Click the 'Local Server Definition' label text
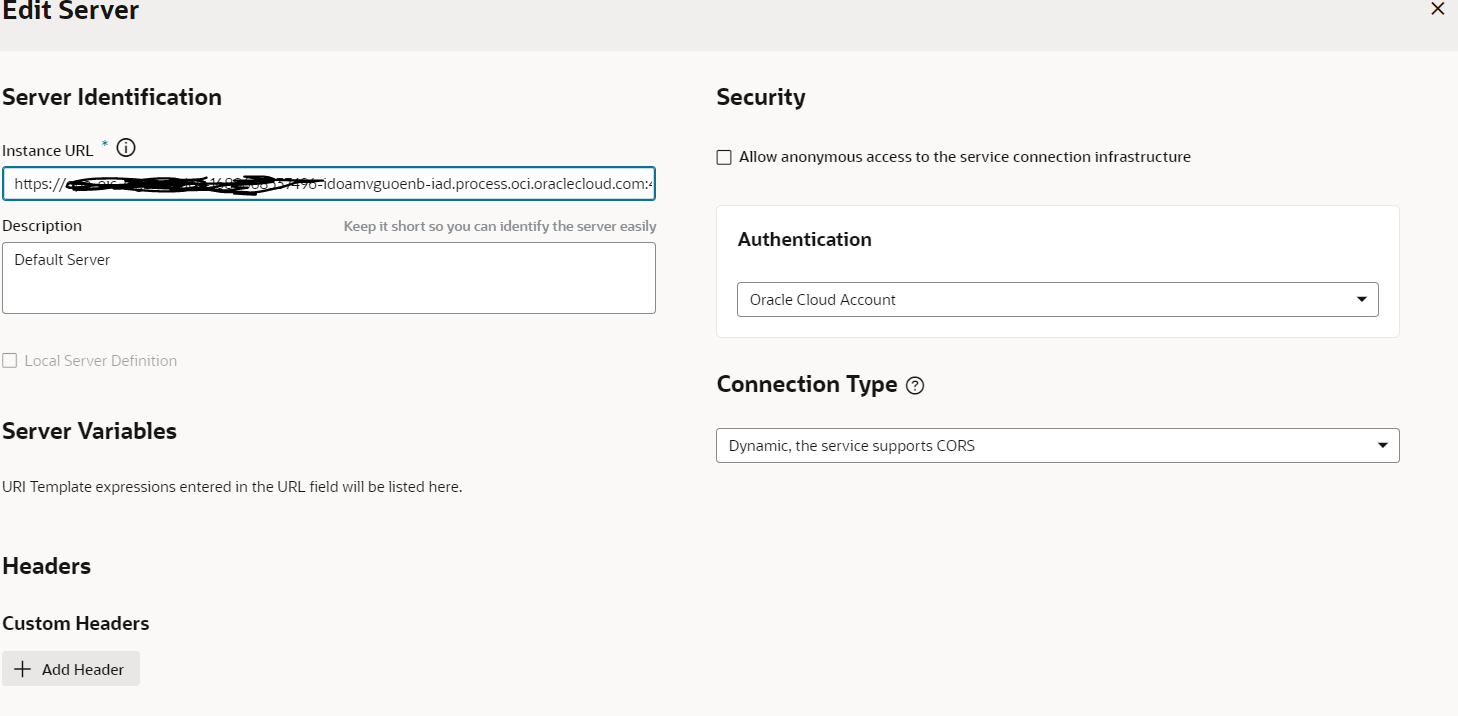This screenshot has height=716, width=1458. pos(101,361)
